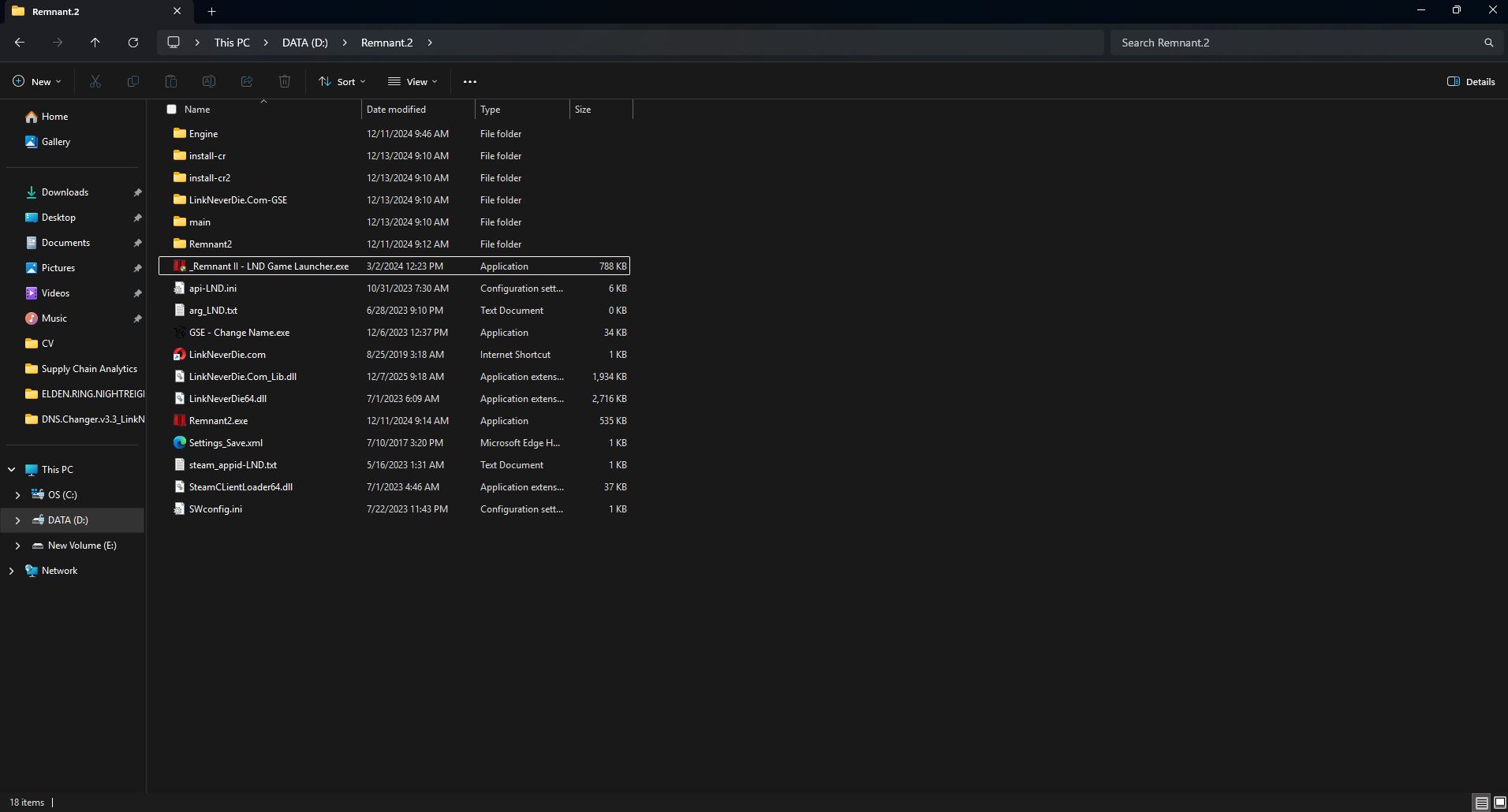Image resolution: width=1508 pixels, height=812 pixels.
Task: Sort by Date modified column header
Action: click(x=396, y=110)
